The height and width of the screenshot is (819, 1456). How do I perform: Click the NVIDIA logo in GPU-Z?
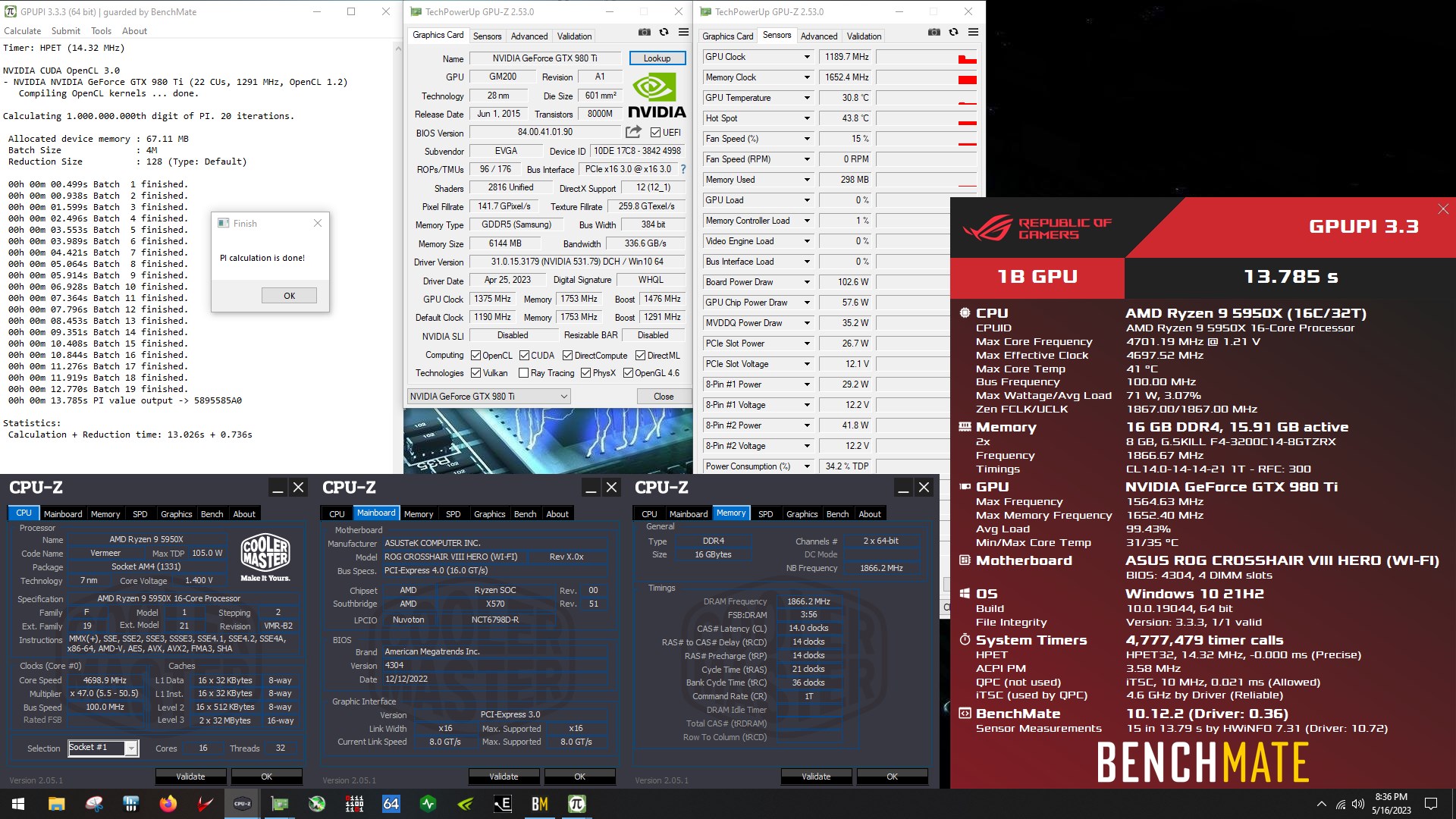pos(656,95)
